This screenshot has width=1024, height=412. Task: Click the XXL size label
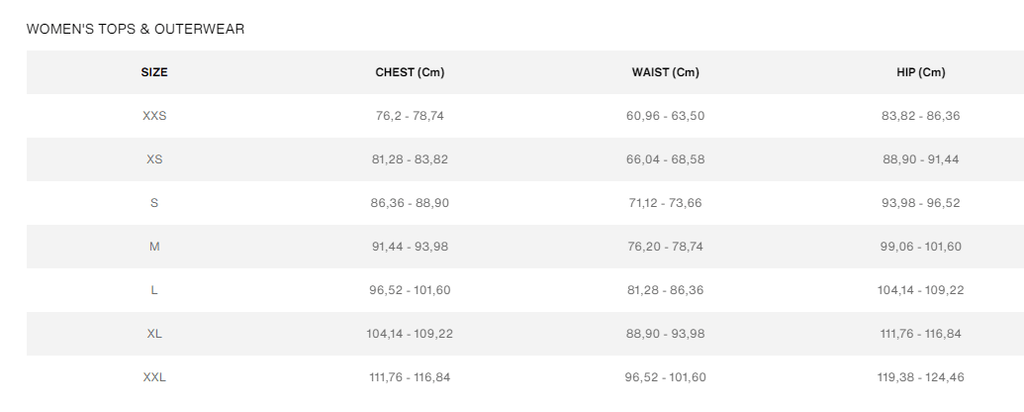pyautogui.click(x=154, y=377)
